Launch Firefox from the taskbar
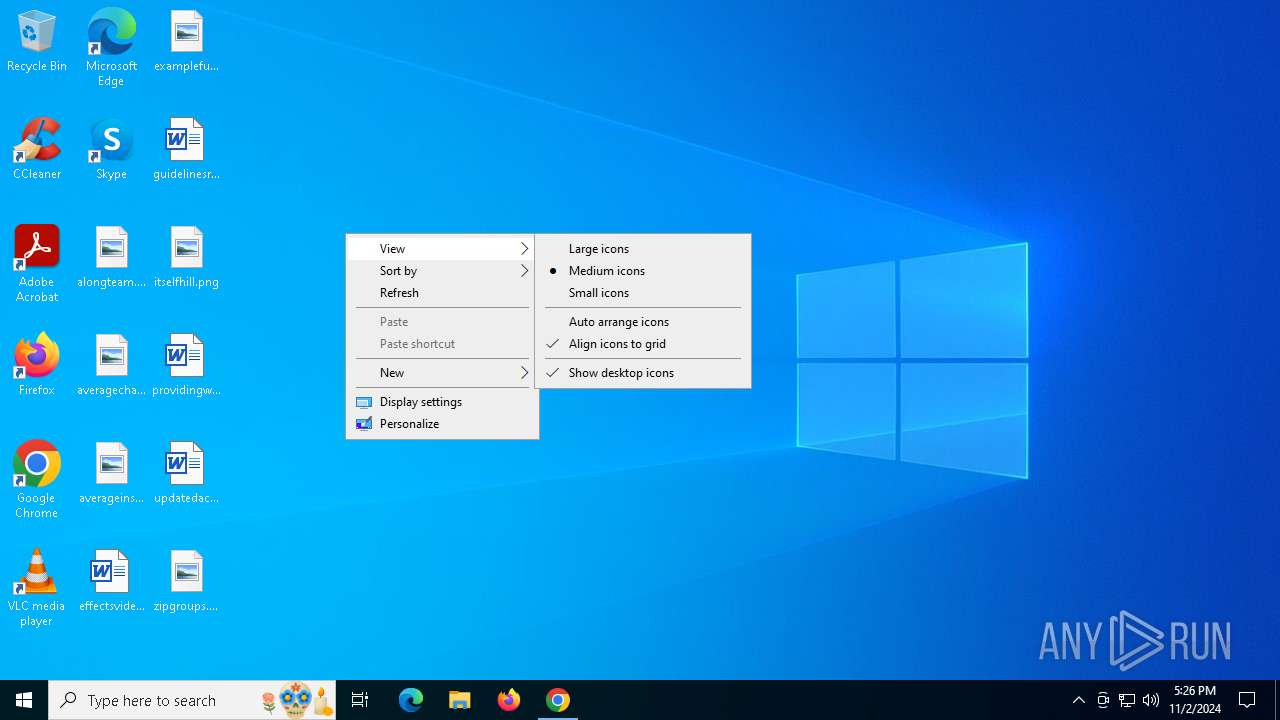Image resolution: width=1280 pixels, height=720 pixels. point(509,700)
